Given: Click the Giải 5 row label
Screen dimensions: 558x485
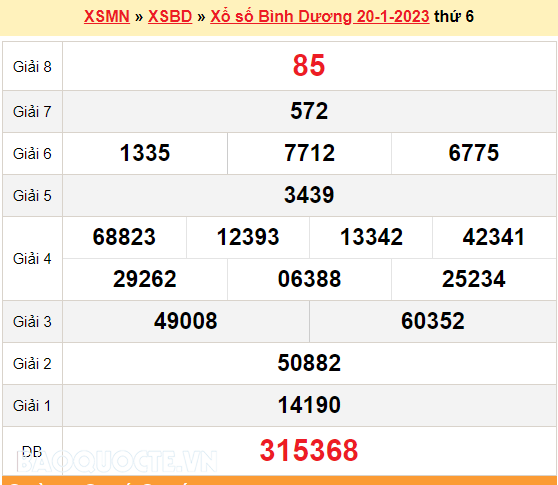Looking at the screenshot, I should [32, 196].
